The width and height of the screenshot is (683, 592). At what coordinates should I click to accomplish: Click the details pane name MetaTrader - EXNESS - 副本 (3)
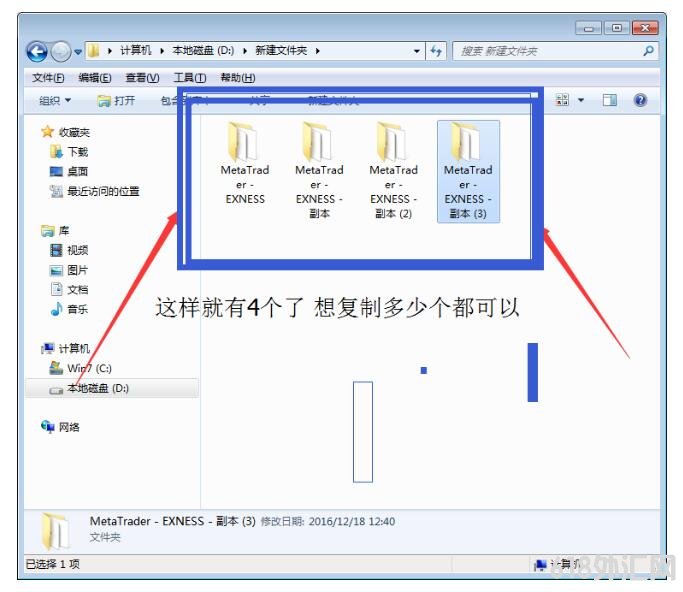tap(172, 521)
